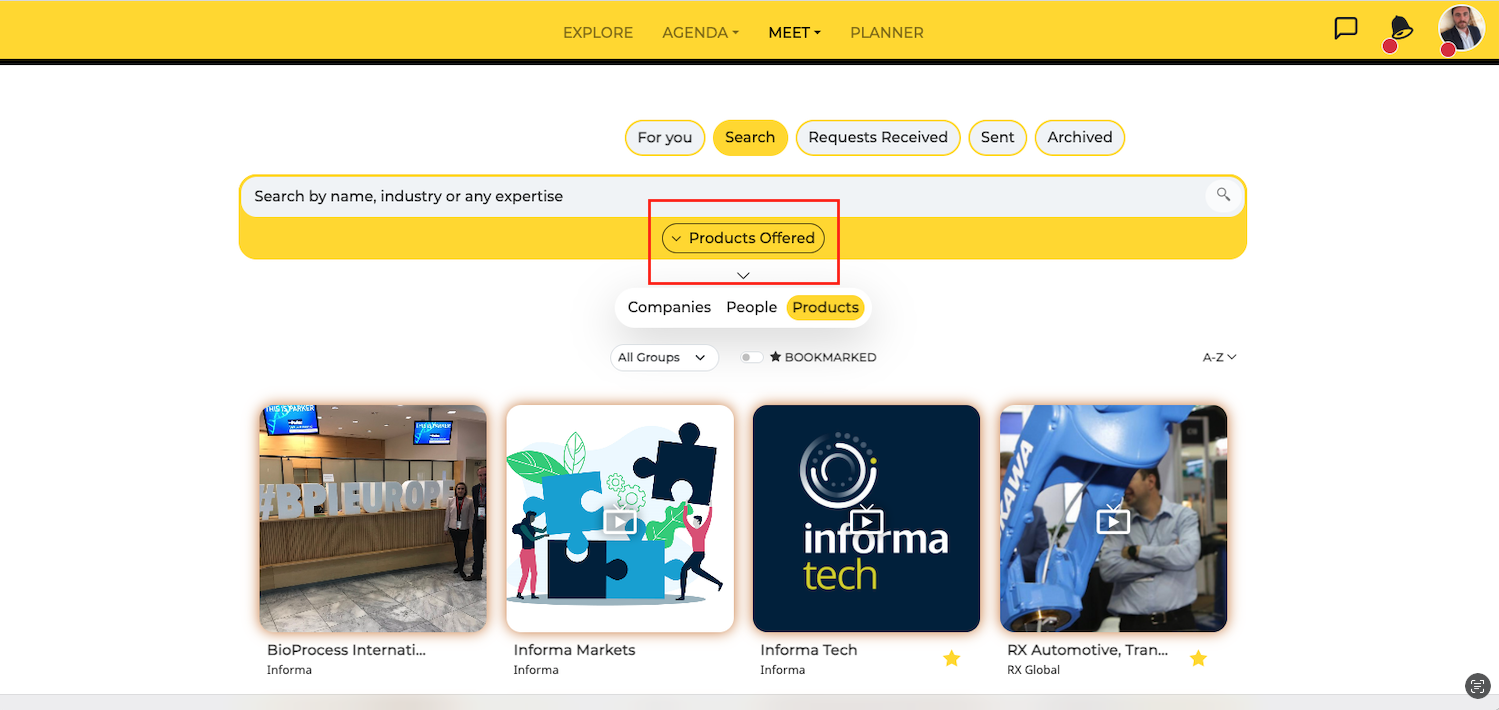Click the Informa Tech bookmark star
1499x710 pixels.
click(x=951, y=658)
